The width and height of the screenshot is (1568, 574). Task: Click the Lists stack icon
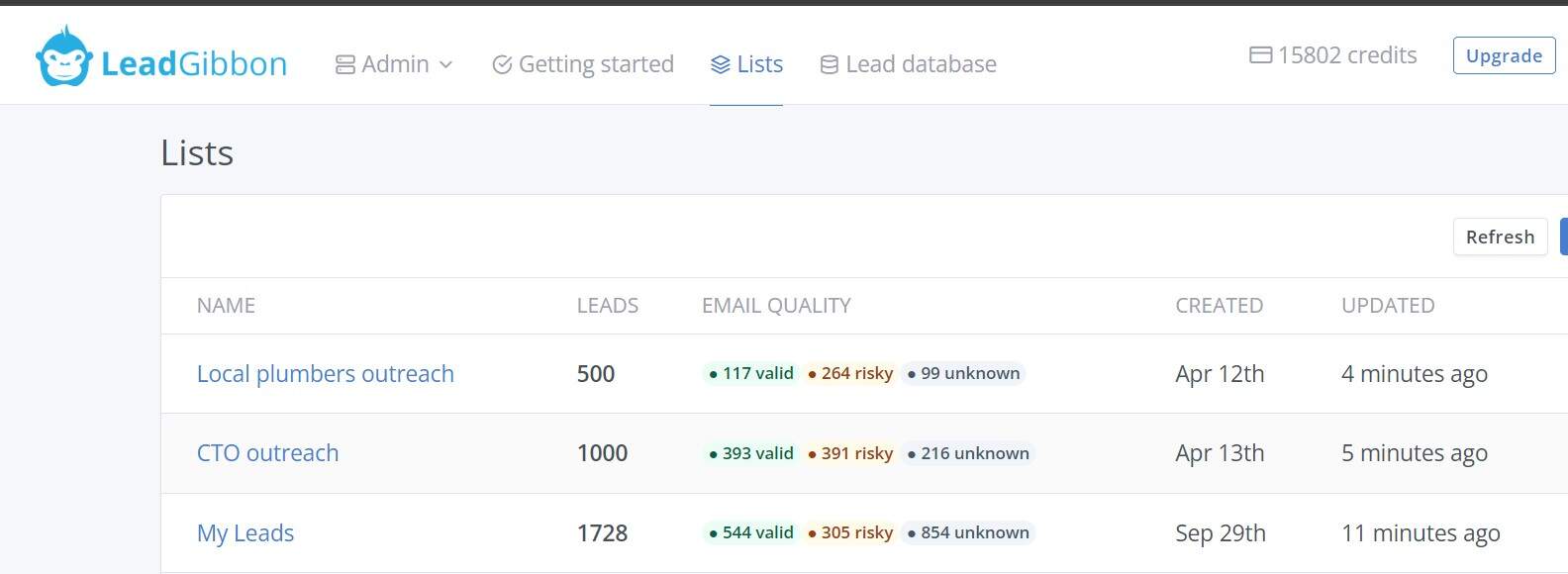coord(721,64)
